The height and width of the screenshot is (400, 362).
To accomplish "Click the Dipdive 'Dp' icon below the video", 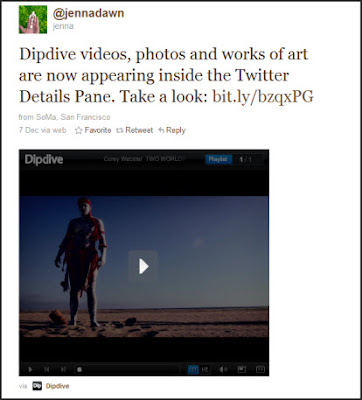I will 37,386.
